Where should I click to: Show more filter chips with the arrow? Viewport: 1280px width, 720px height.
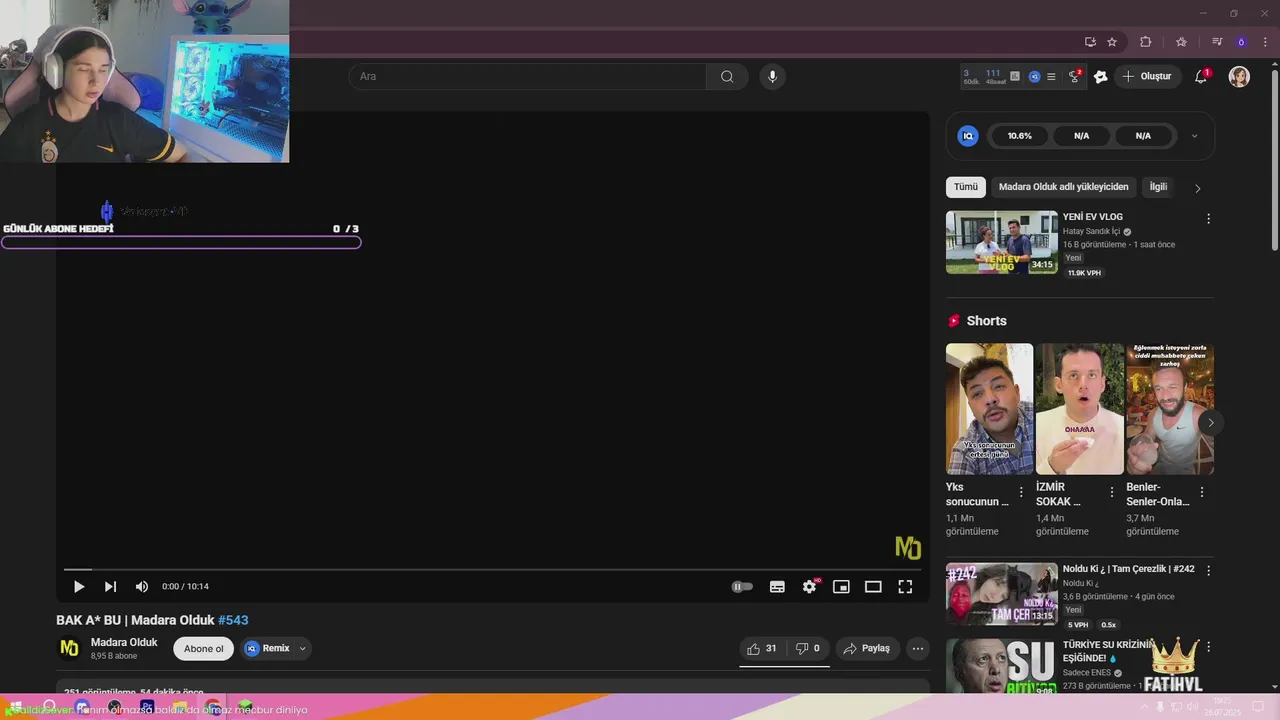tap(1197, 188)
